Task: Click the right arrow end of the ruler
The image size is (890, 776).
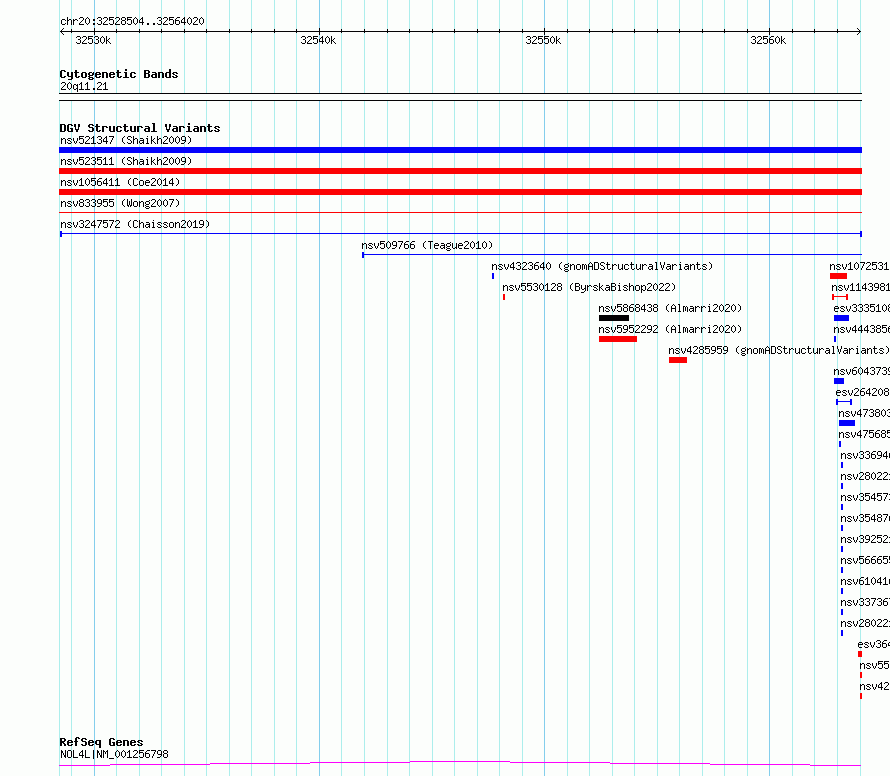Action: (x=859, y=32)
